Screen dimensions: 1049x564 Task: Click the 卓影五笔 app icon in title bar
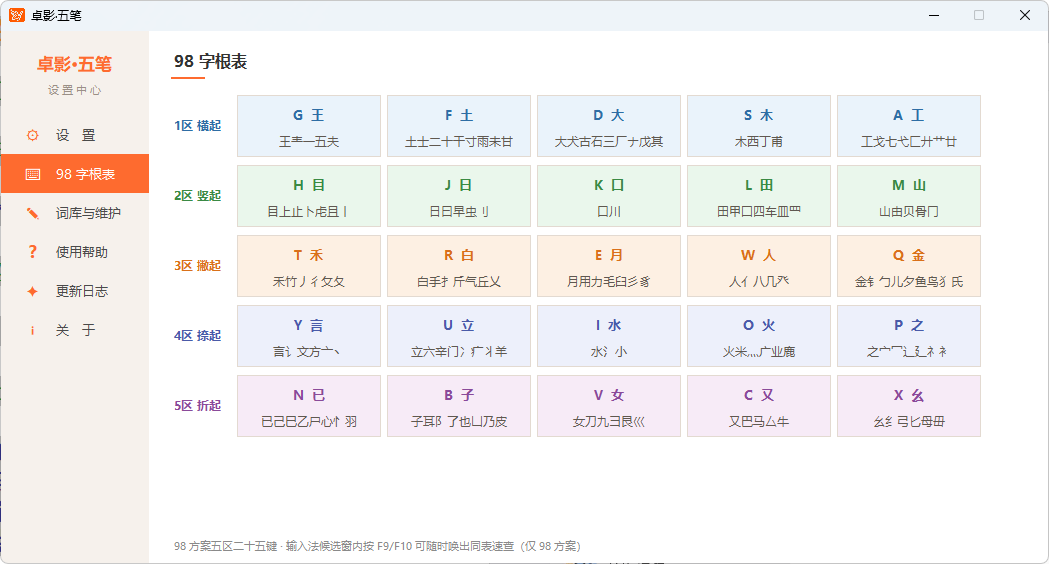click(17, 15)
